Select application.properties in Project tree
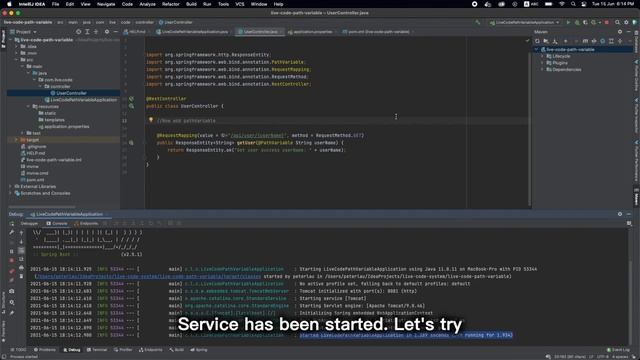Viewport: 640px width, 360px height. 64,127
